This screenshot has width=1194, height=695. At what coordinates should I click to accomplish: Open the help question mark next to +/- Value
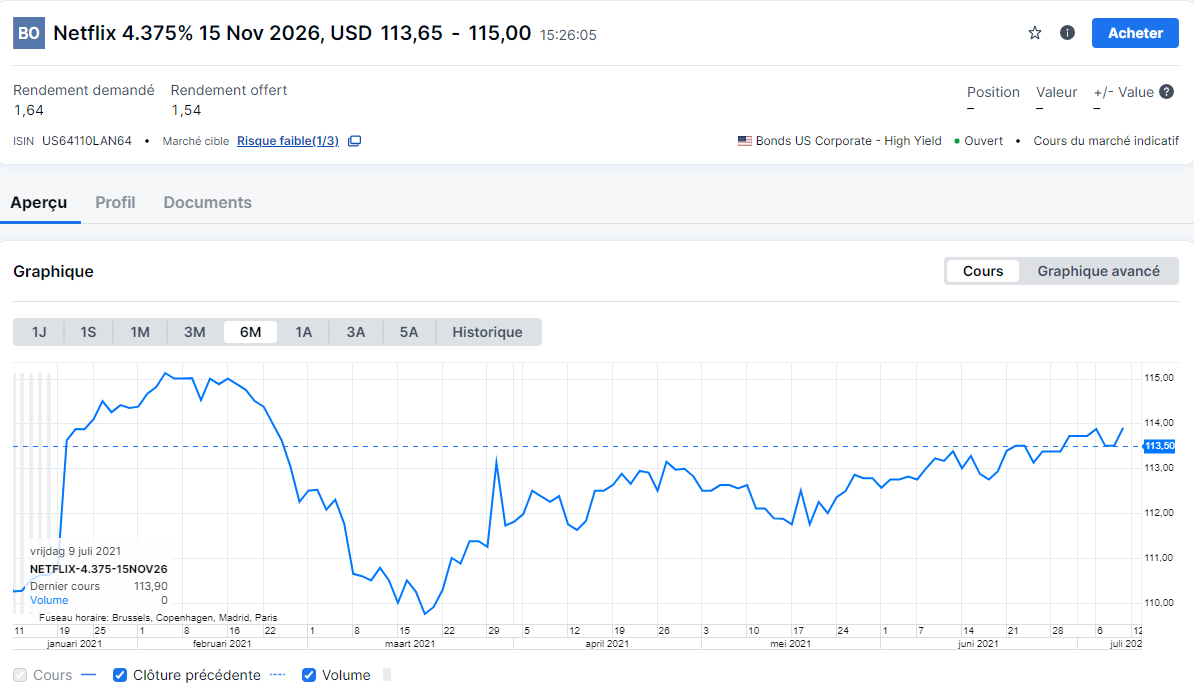tap(1166, 91)
